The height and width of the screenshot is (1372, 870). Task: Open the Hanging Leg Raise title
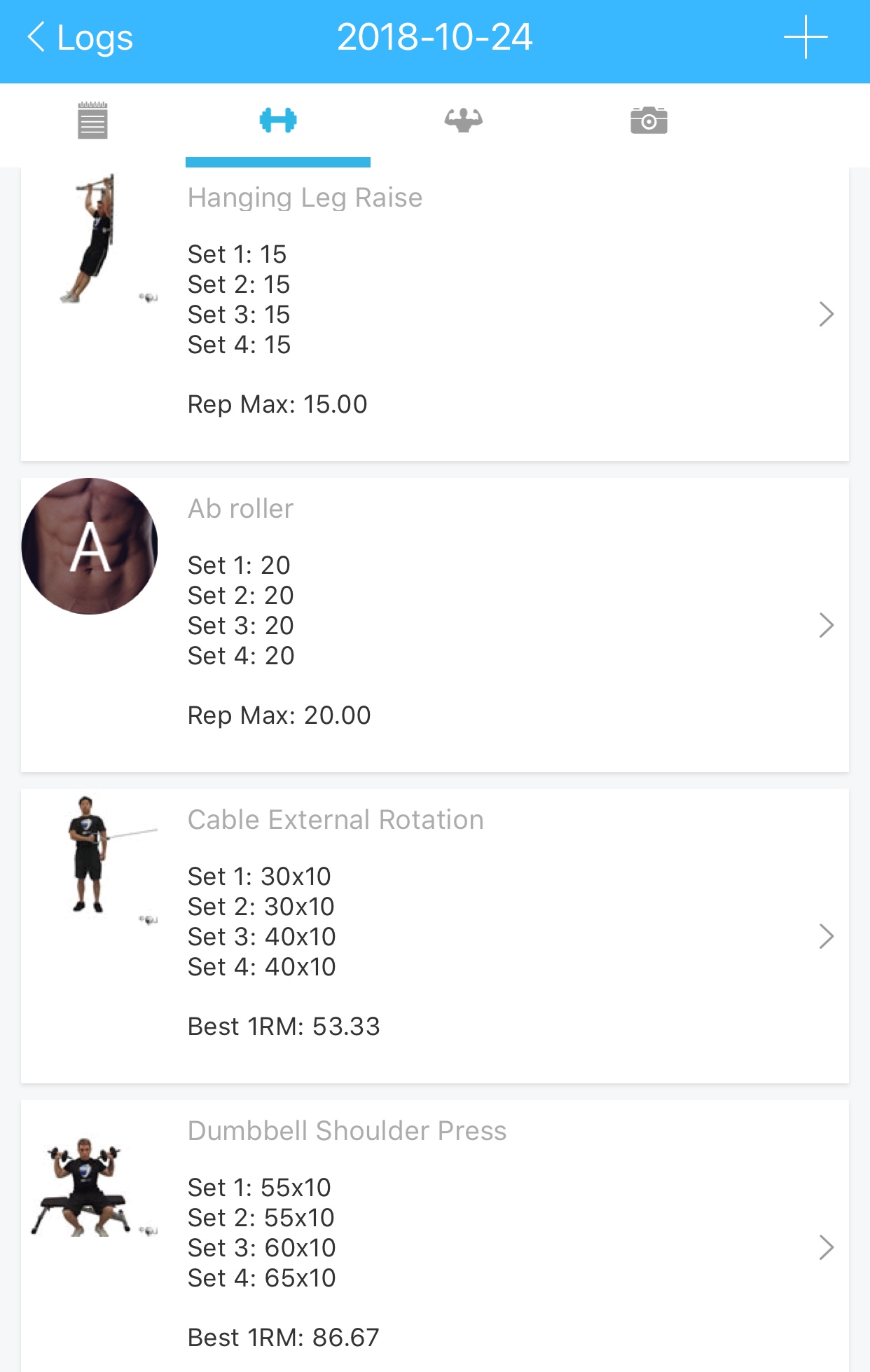tap(305, 198)
